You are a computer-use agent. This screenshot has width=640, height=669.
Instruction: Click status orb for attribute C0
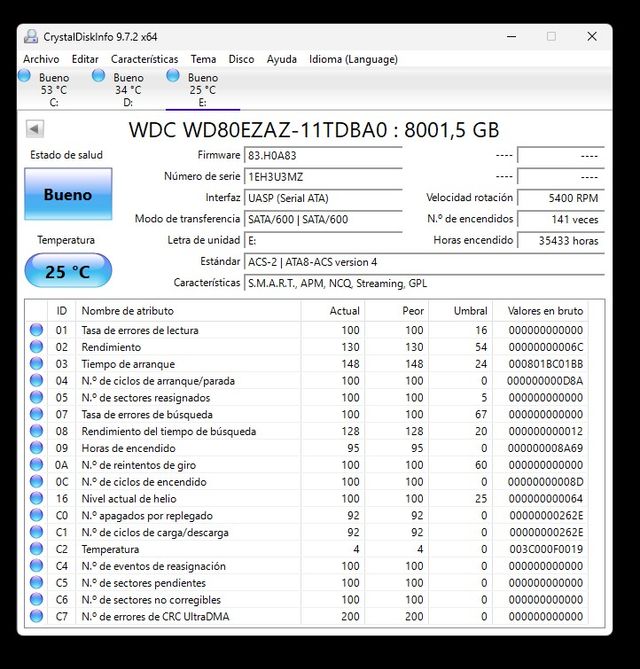(x=36, y=515)
